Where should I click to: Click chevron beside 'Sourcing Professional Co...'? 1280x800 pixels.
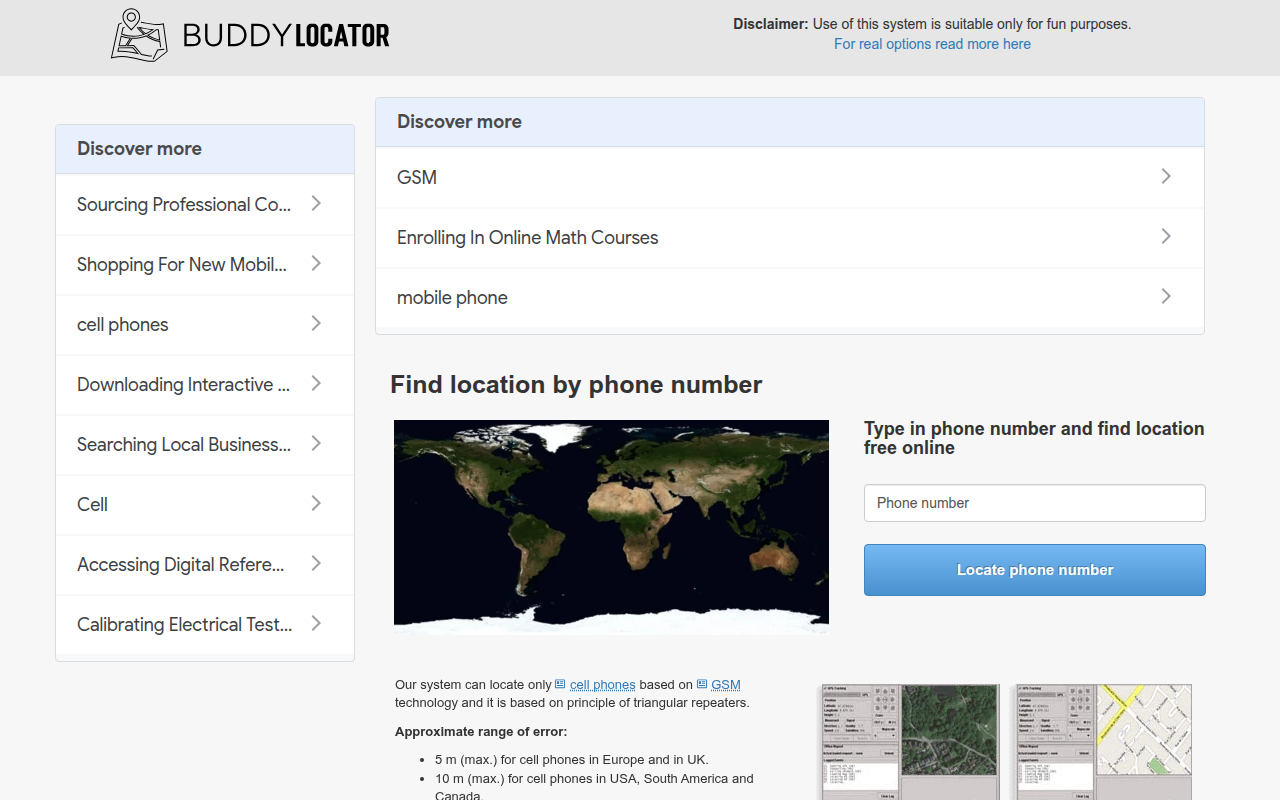tap(316, 203)
